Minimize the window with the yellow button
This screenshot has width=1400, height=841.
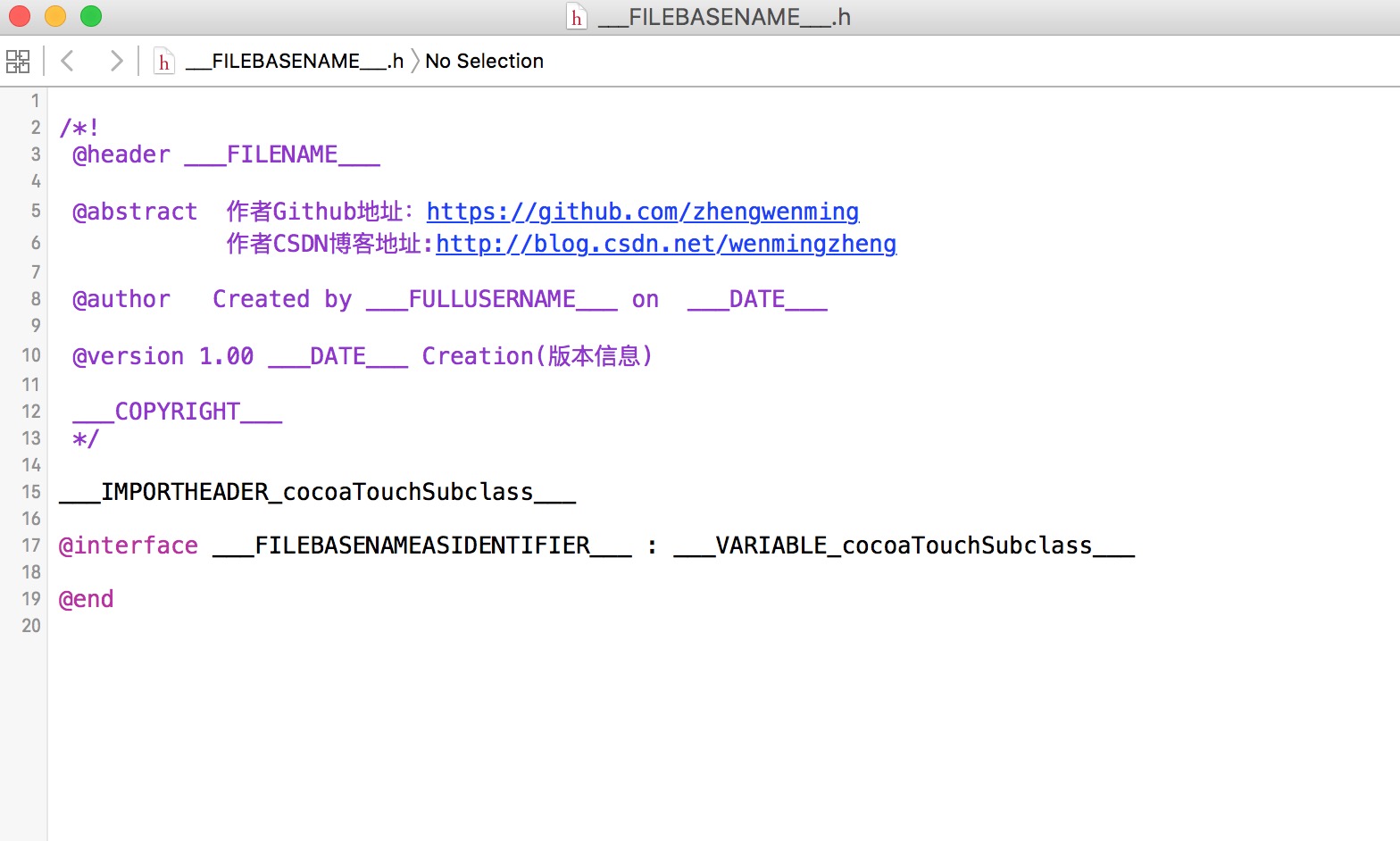click(x=55, y=16)
